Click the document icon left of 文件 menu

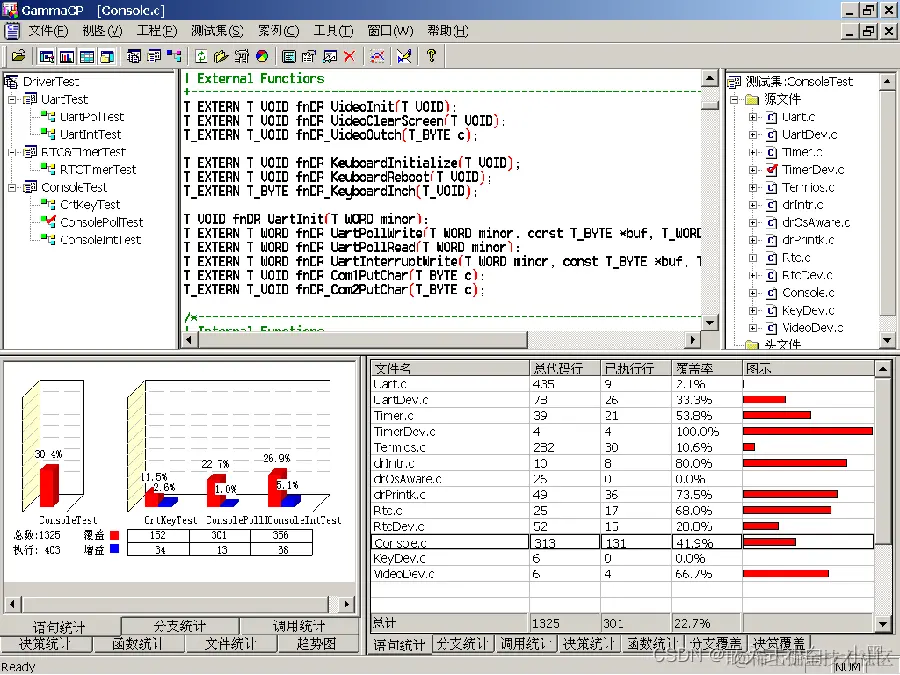click(11, 30)
